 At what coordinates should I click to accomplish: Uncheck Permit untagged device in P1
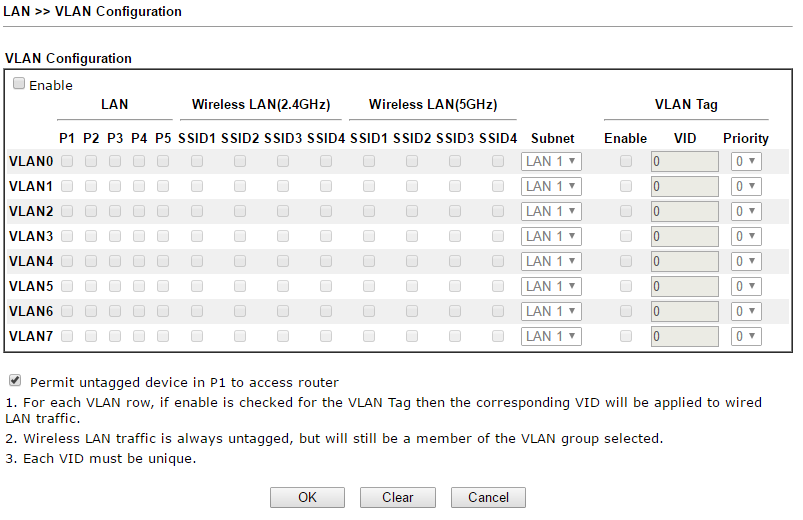[x=15, y=381]
